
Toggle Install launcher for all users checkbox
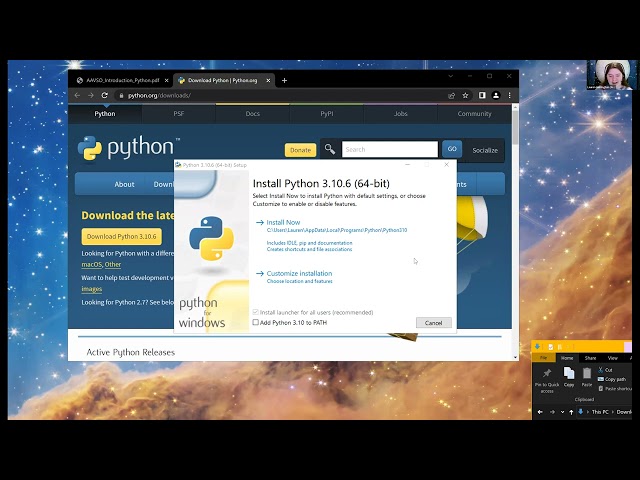click(256, 312)
